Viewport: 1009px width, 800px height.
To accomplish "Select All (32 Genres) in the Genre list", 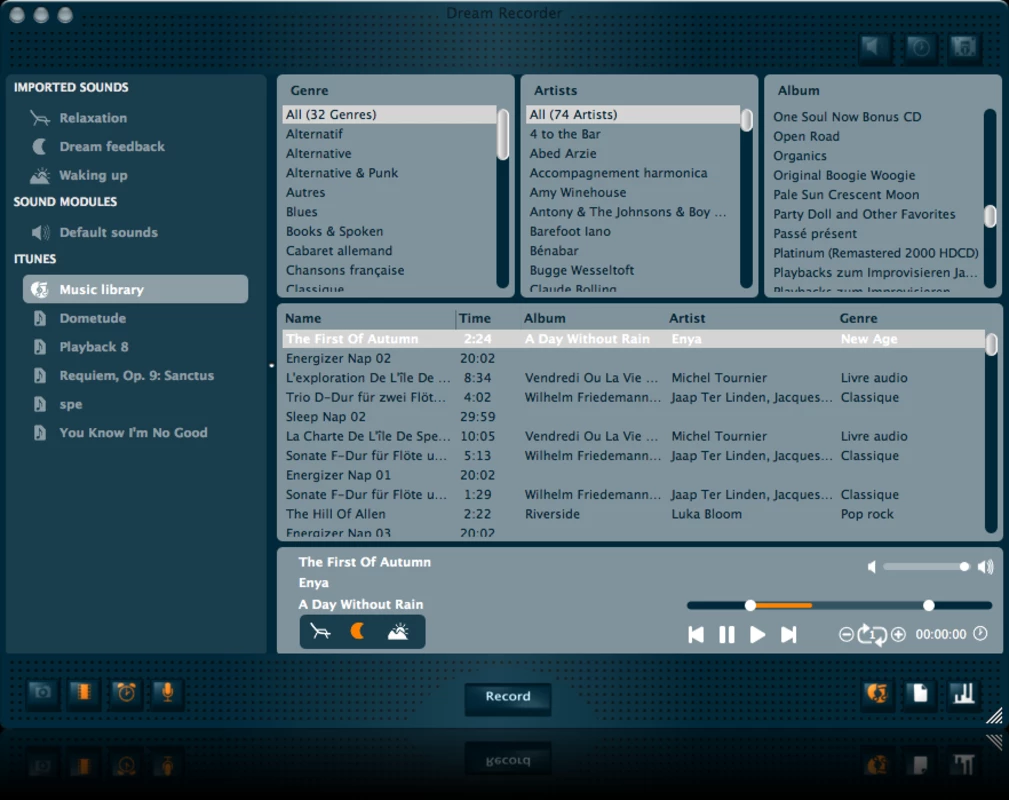I will (389, 115).
